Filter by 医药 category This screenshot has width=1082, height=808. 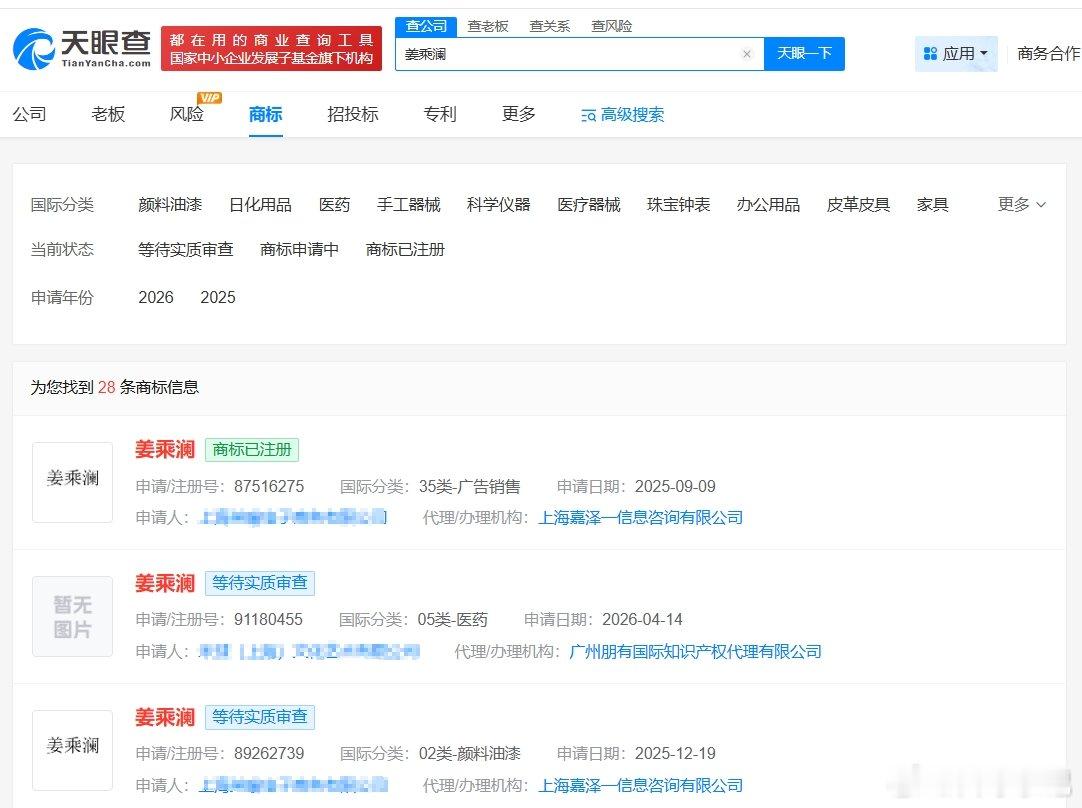coord(334,205)
